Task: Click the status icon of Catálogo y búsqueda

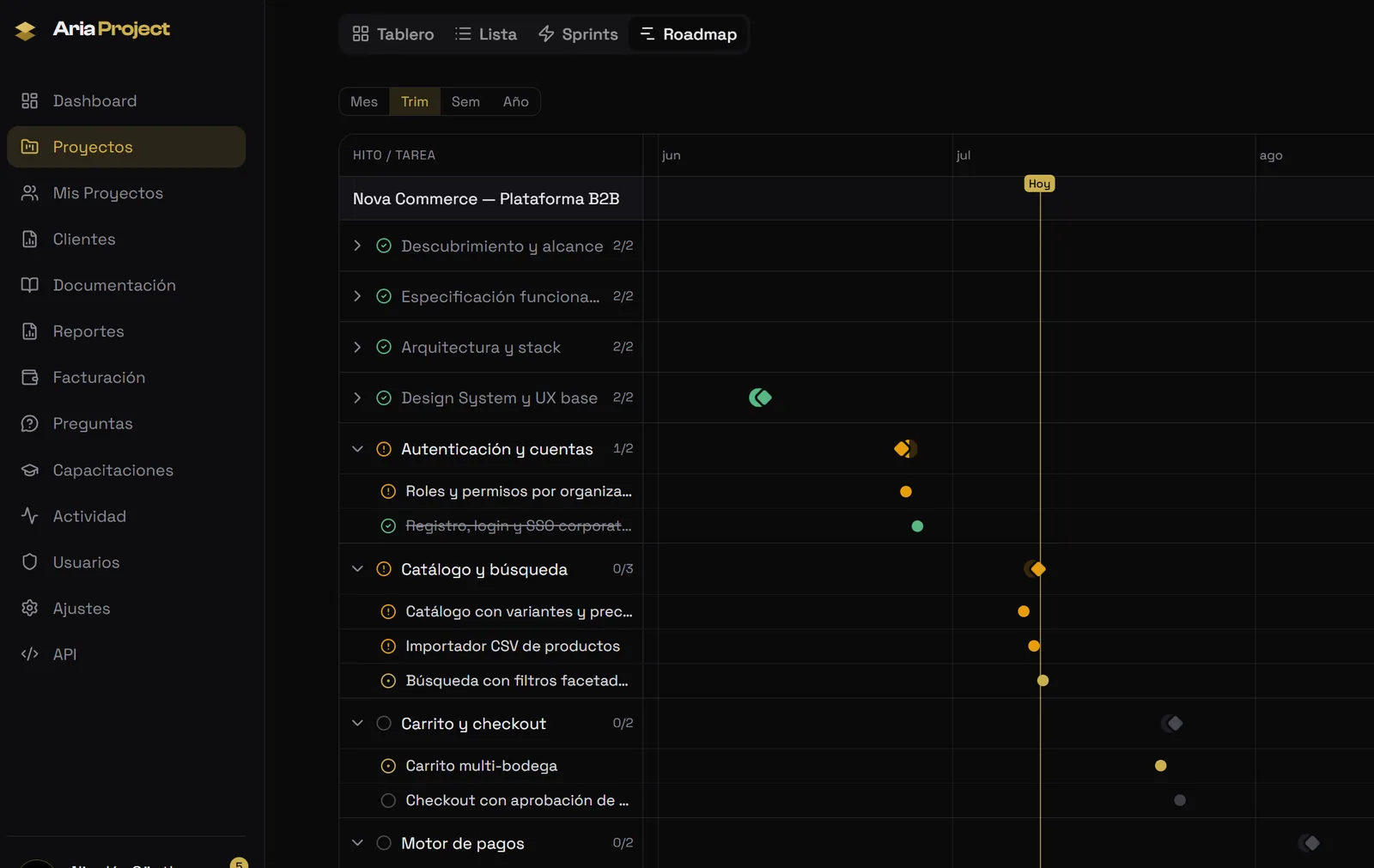Action: pyautogui.click(x=384, y=569)
